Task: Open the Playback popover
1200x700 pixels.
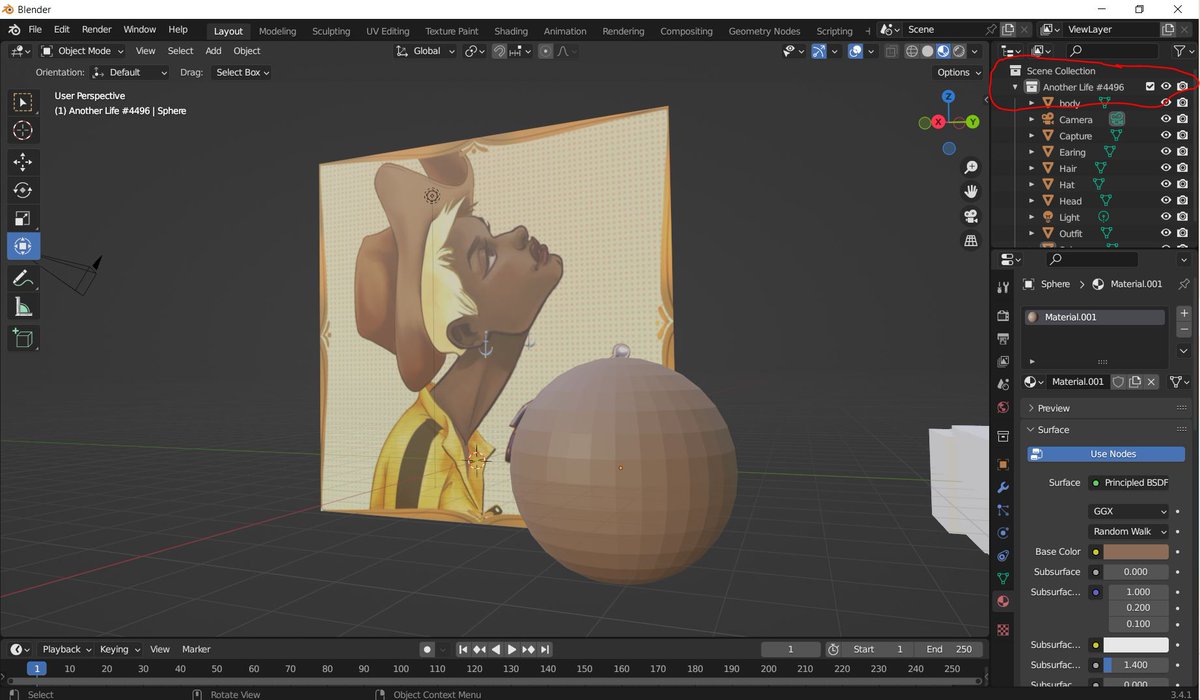Action: click(x=66, y=649)
